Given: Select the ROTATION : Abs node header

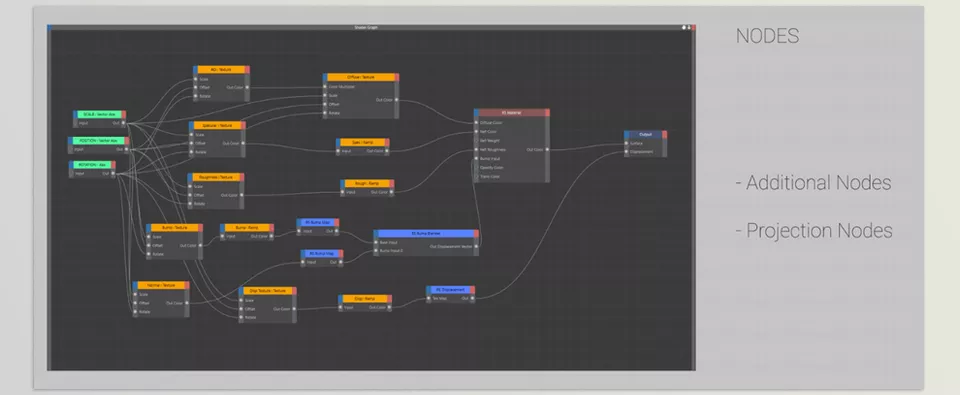Looking at the screenshot, I should 92,165.
